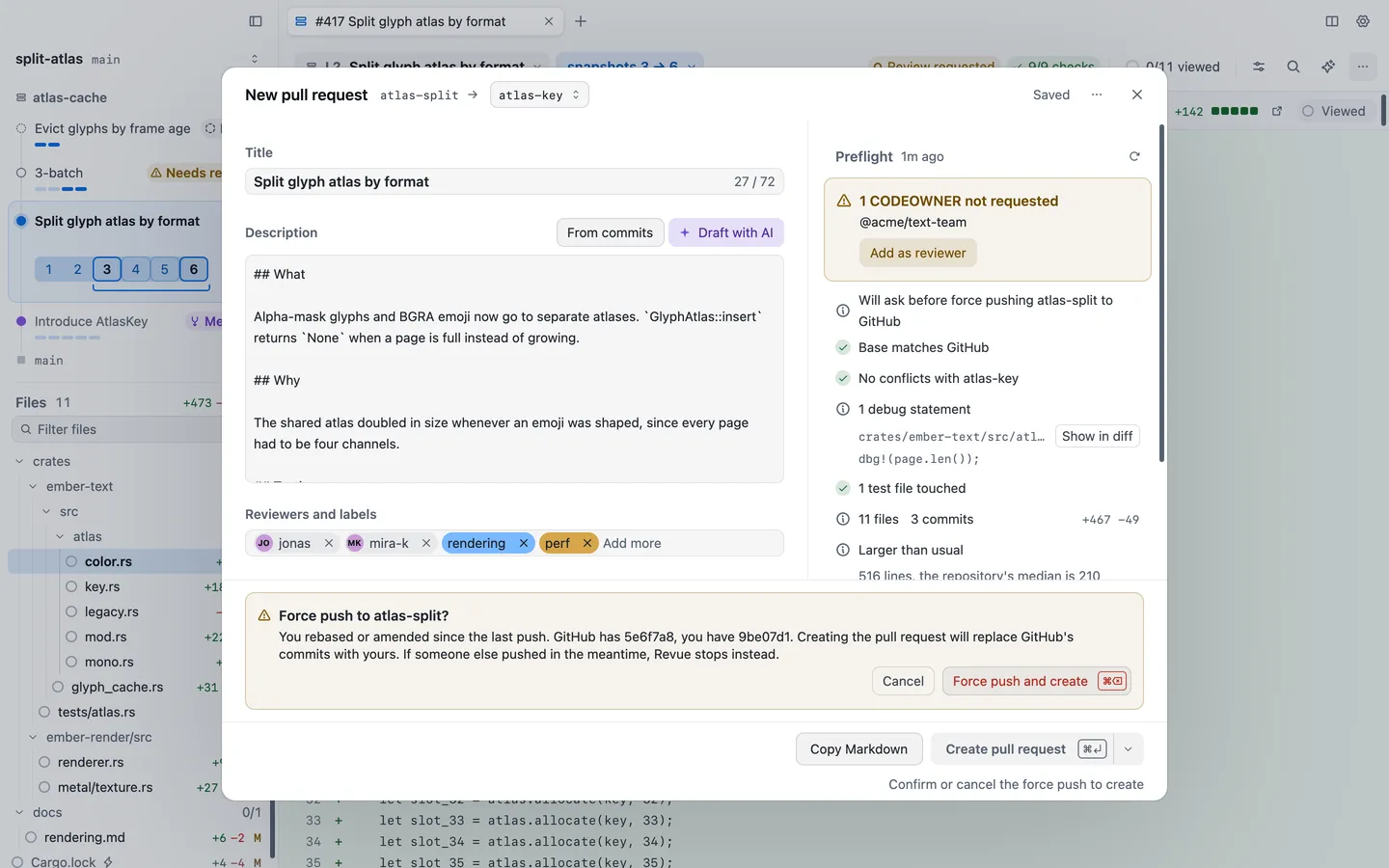1389x868 pixels.
Task: Toggle viewed circle for rendering.md
Action: click(x=31, y=837)
